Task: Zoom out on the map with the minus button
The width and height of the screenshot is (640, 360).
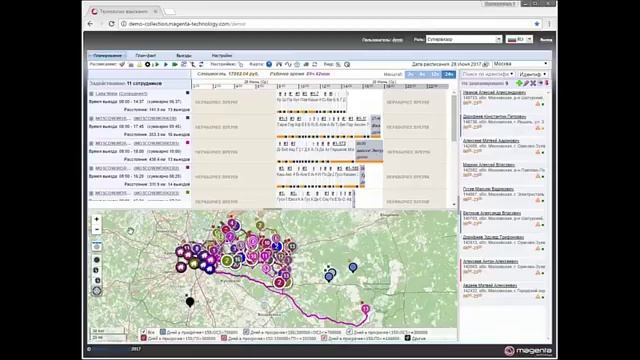Action: coord(97,229)
